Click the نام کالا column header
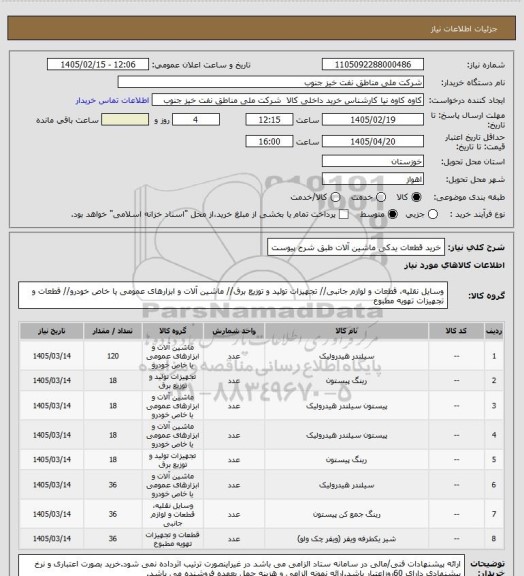The width and height of the screenshot is (524, 576). (x=346, y=331)
